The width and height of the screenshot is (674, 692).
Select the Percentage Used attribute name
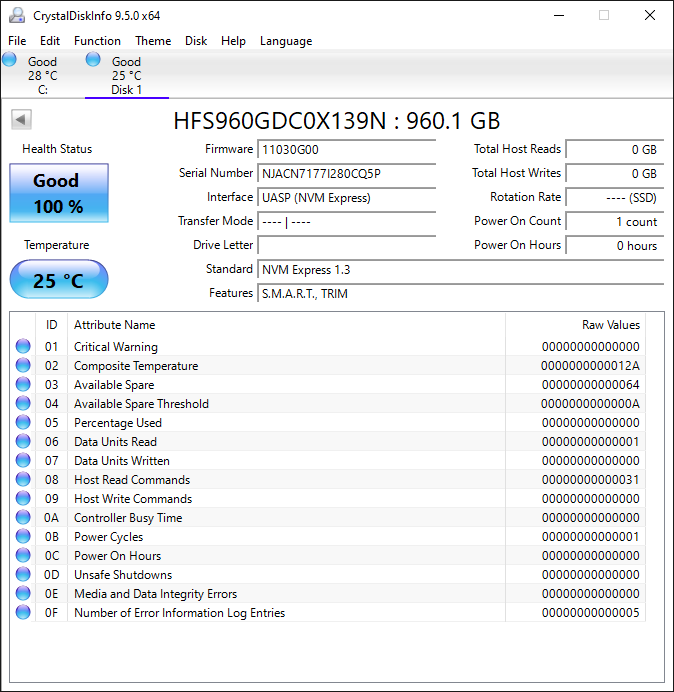tap(118, 423)
